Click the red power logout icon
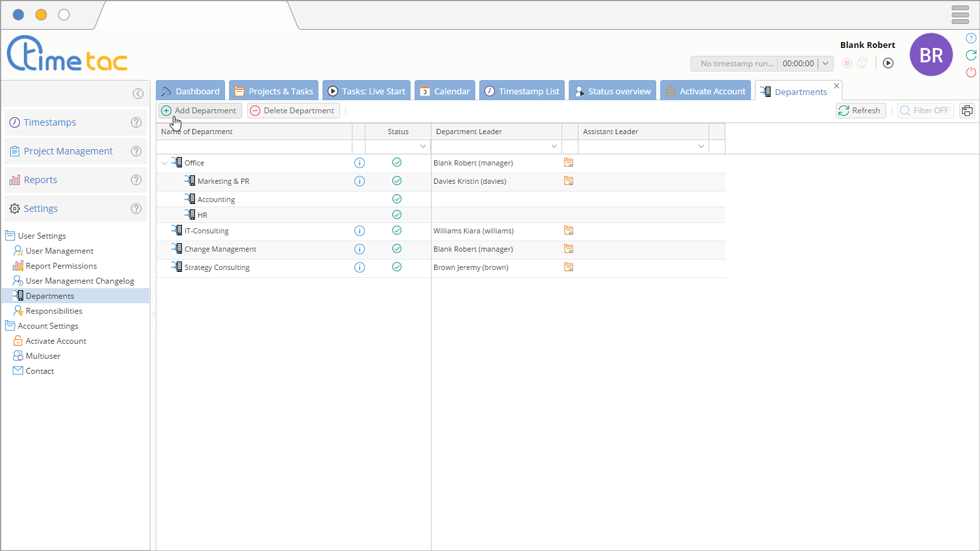Screen dimensions: 980x551 pyautogui.click(x=971, y=72)
